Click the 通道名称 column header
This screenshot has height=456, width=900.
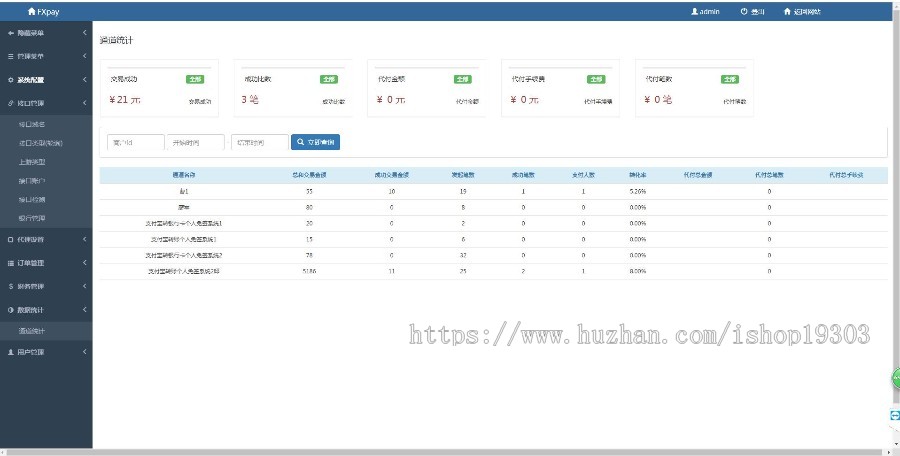click(184, 175)
